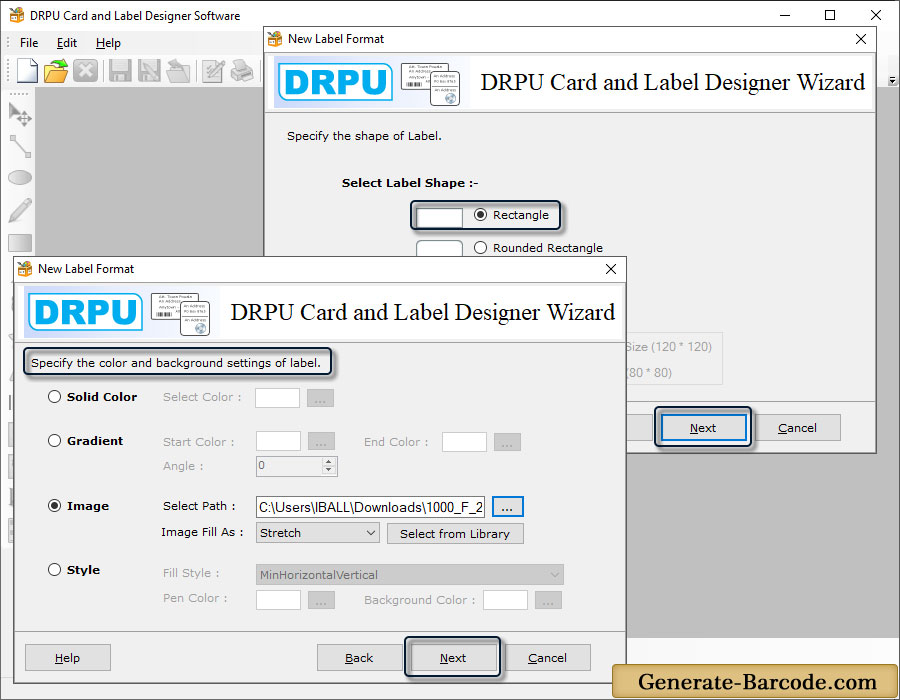Click Select from Library button
This screenshot has width=900, height=700.
click(455, 534)
